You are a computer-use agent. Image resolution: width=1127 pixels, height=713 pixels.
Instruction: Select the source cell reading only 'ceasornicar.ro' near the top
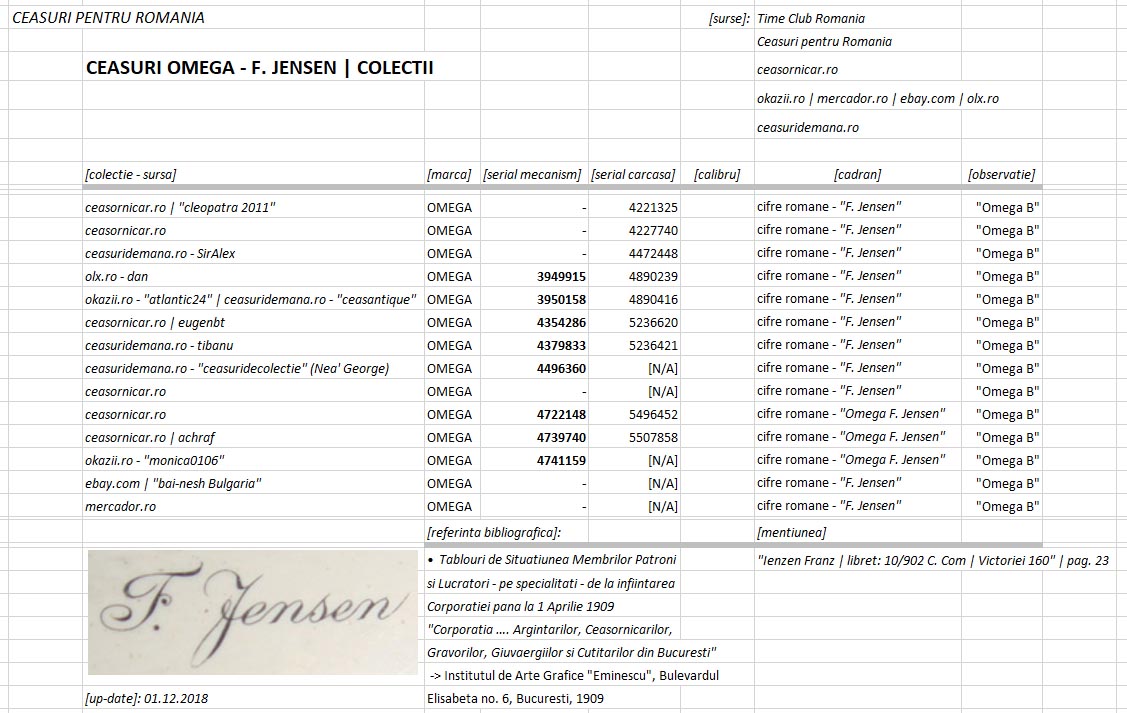coord(797,70)
